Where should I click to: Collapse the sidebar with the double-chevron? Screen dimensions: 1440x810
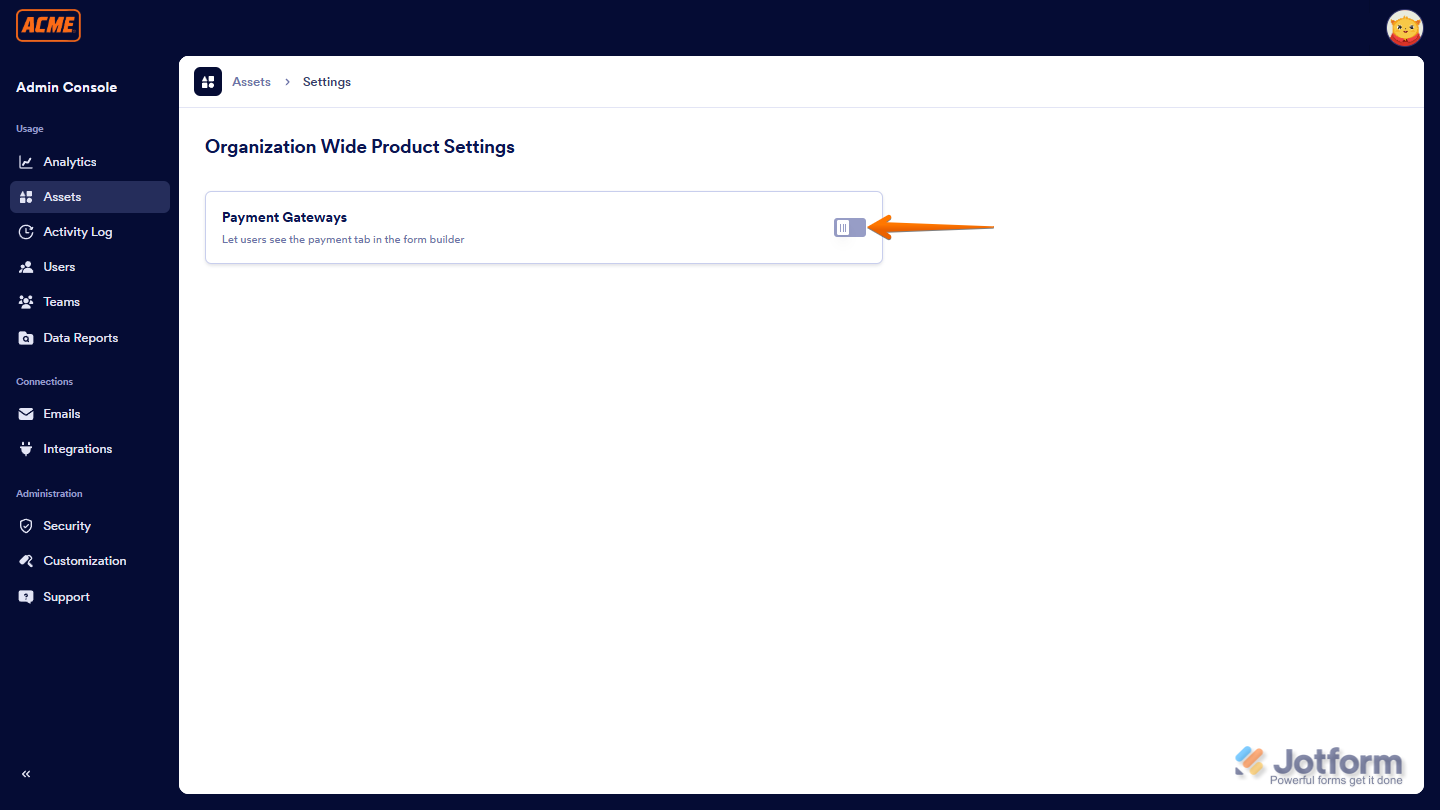[x=25, y=773]
